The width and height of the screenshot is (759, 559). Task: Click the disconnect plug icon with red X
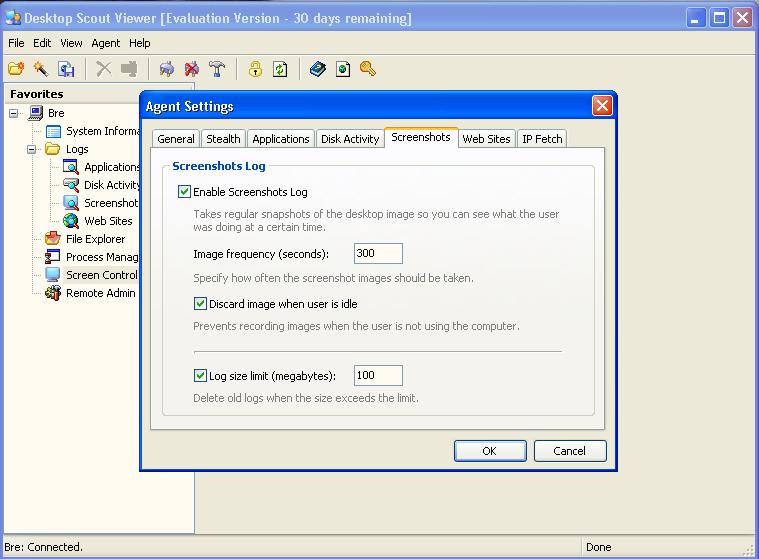192,69
